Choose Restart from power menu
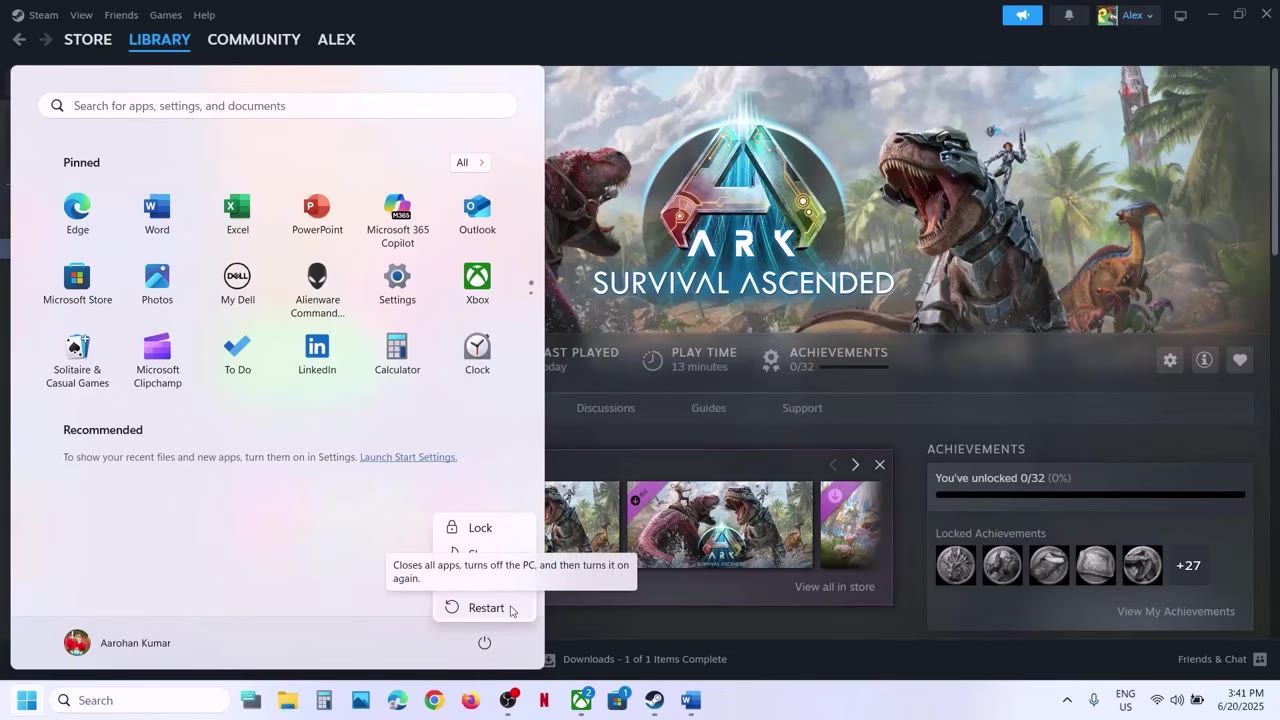 click(x=485, y=608)
